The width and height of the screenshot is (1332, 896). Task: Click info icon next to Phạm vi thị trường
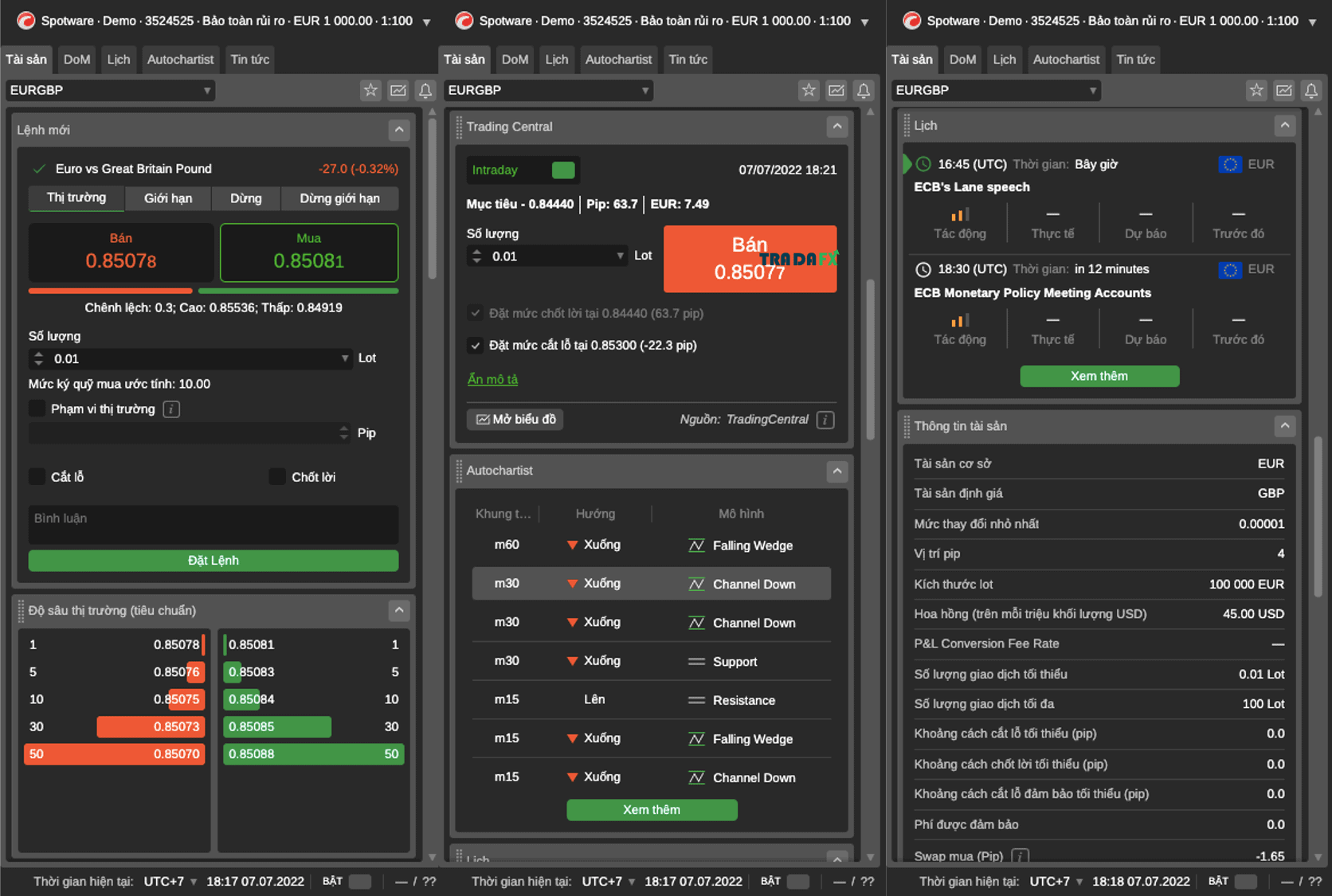tap(171, 409)
